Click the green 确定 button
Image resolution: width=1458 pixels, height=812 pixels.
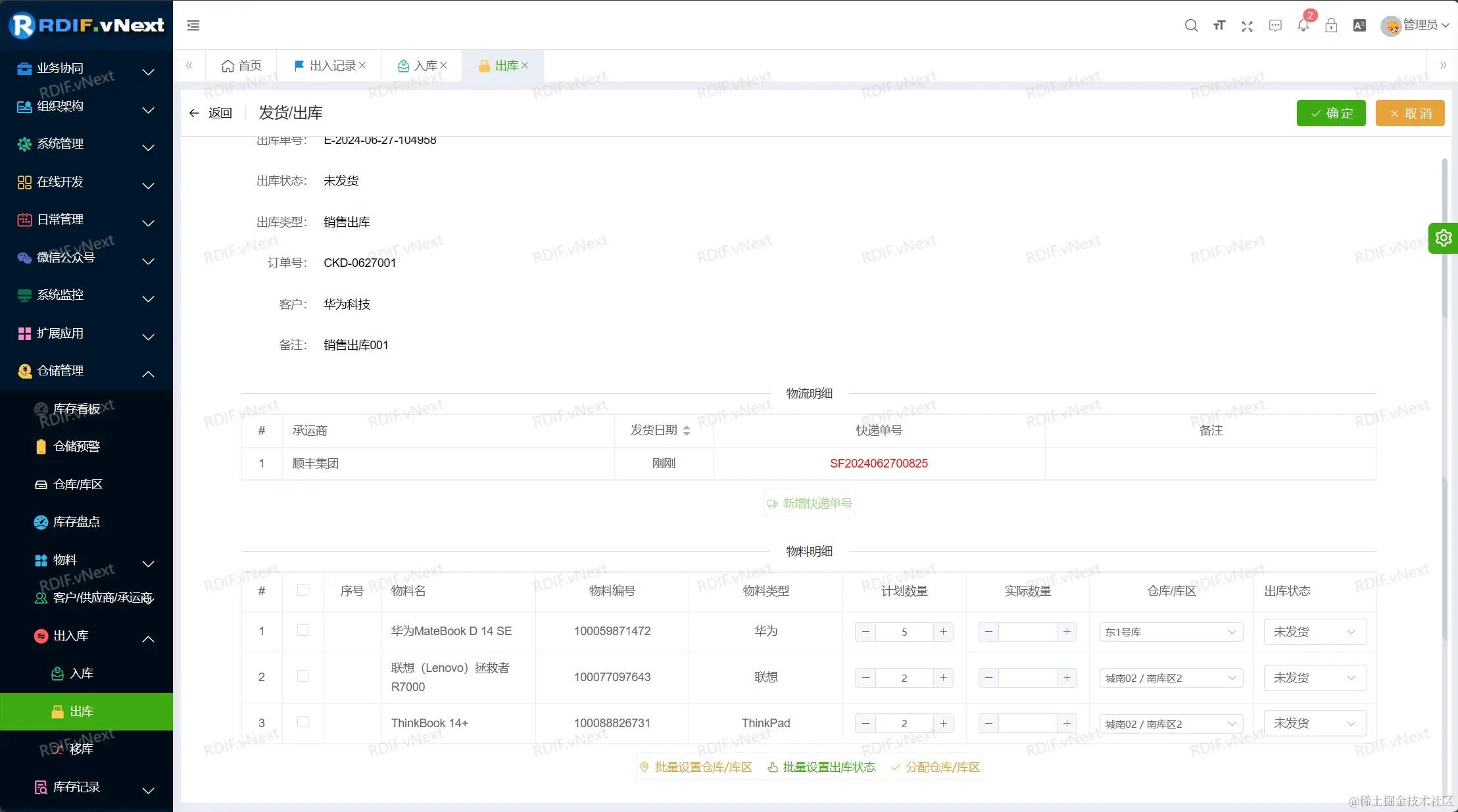1331,113
